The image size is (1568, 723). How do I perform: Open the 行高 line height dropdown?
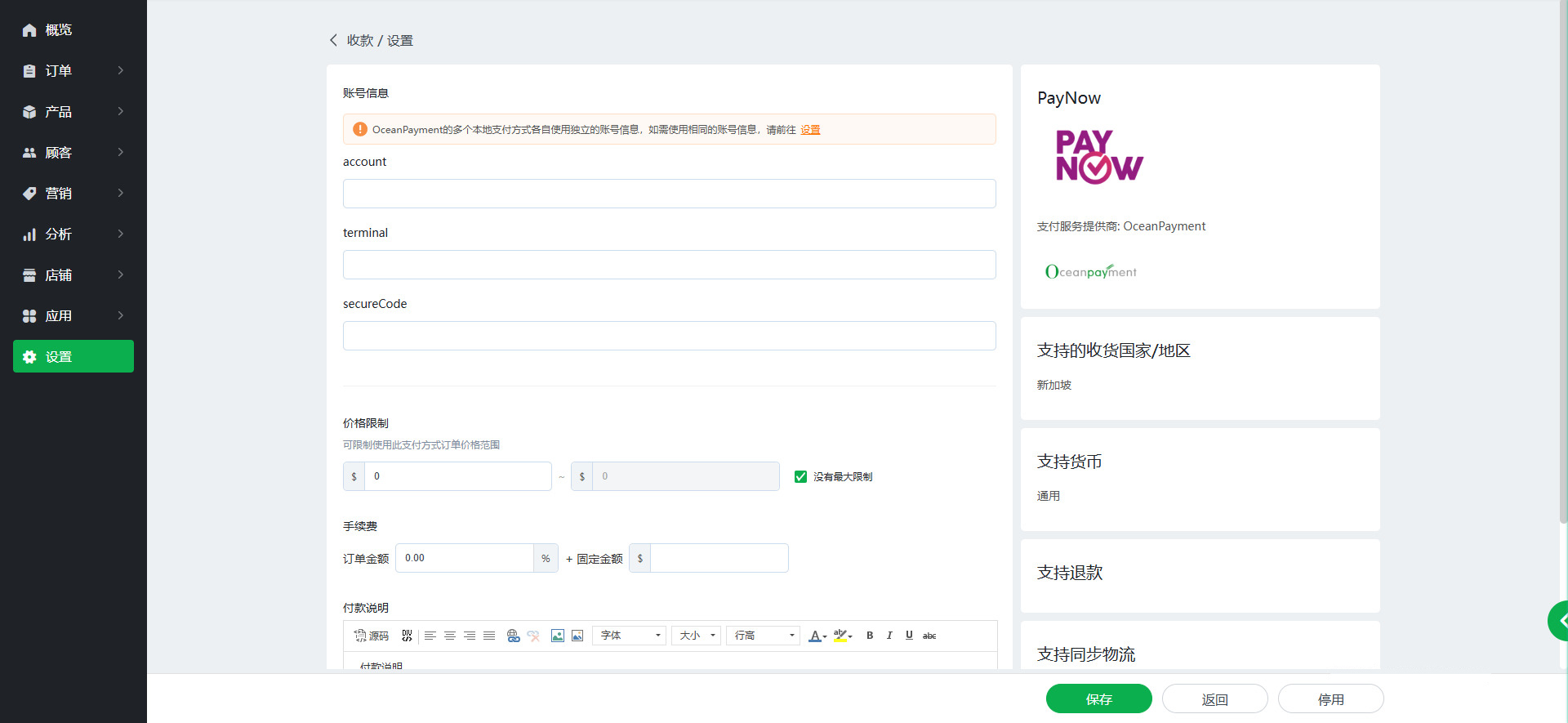click(x=764, y=636)
